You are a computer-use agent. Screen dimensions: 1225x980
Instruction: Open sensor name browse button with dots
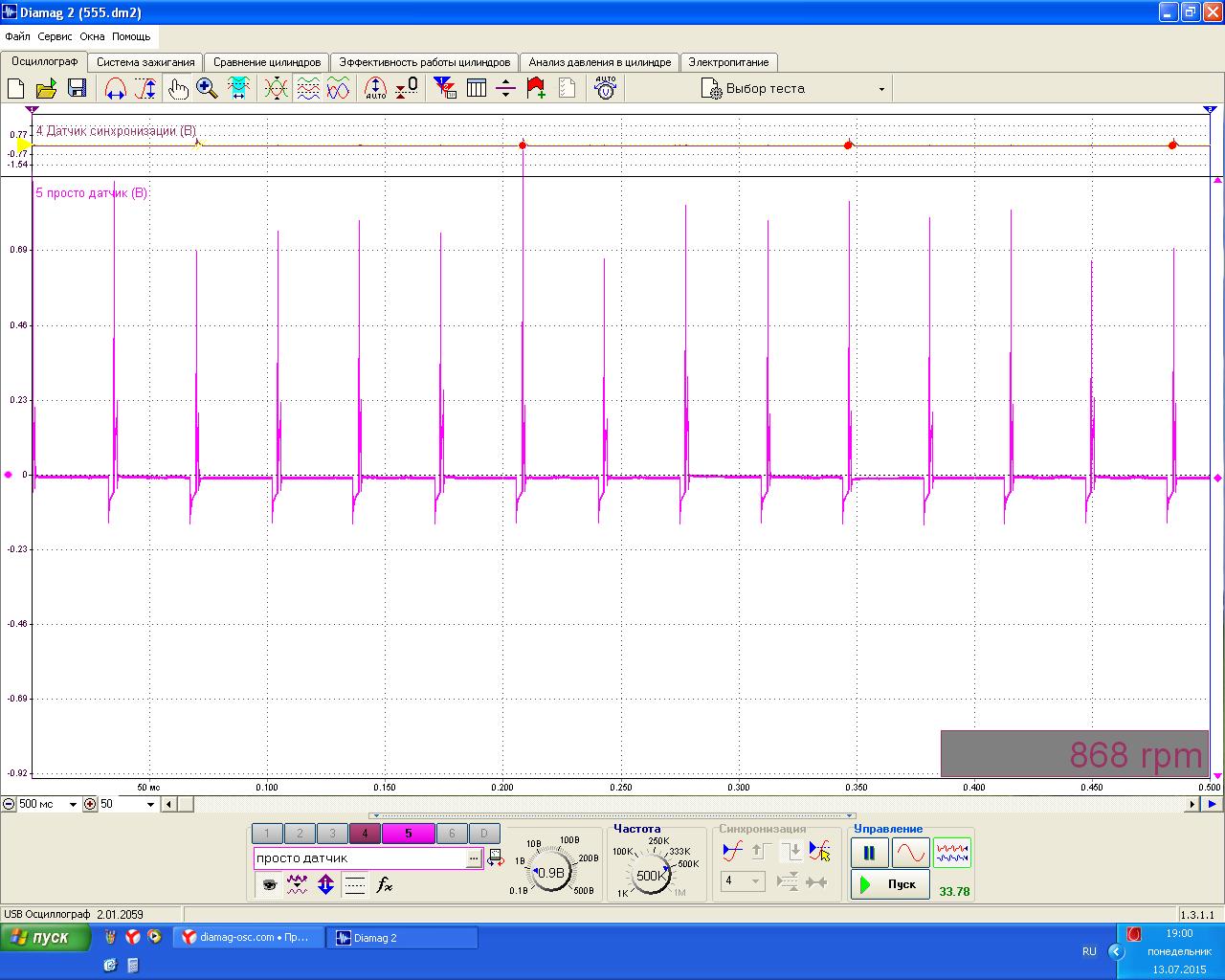pyautogui.click(x=474, y=858)
